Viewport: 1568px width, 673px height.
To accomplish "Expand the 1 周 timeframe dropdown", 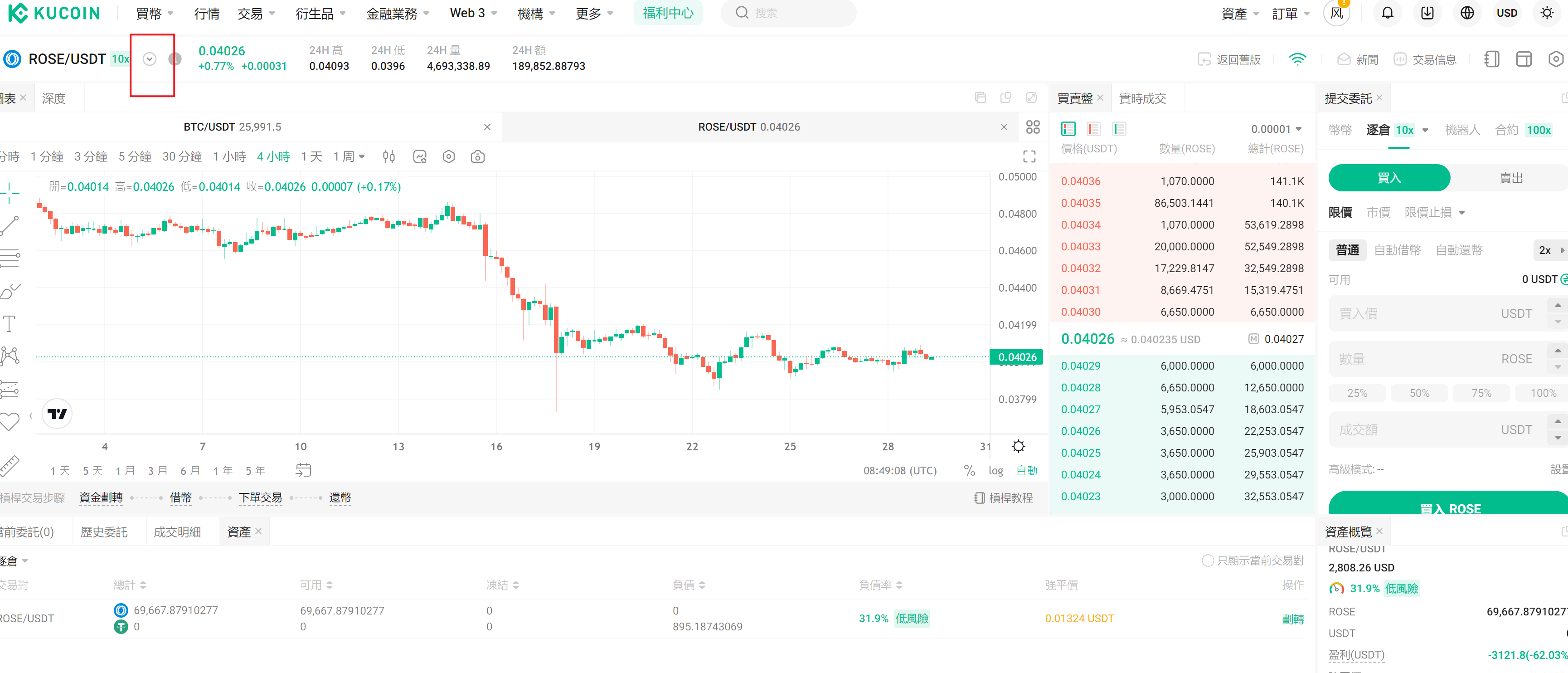I will pyautogui.click(x=349, y=156).
